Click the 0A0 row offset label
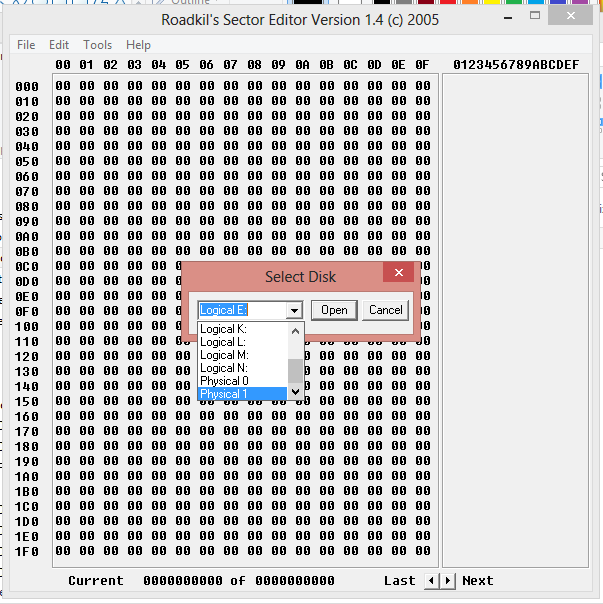 pyautogui.click(x=27, y=237)
